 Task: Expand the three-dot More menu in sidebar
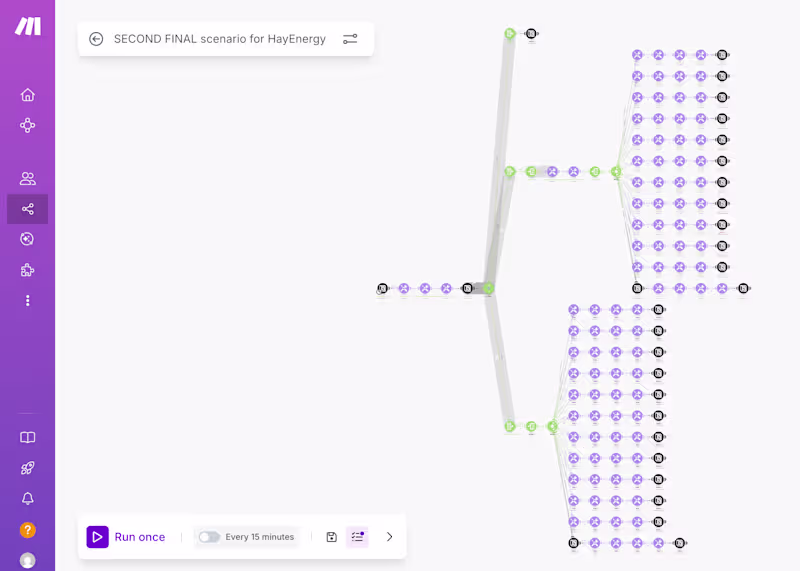point(28,300)
